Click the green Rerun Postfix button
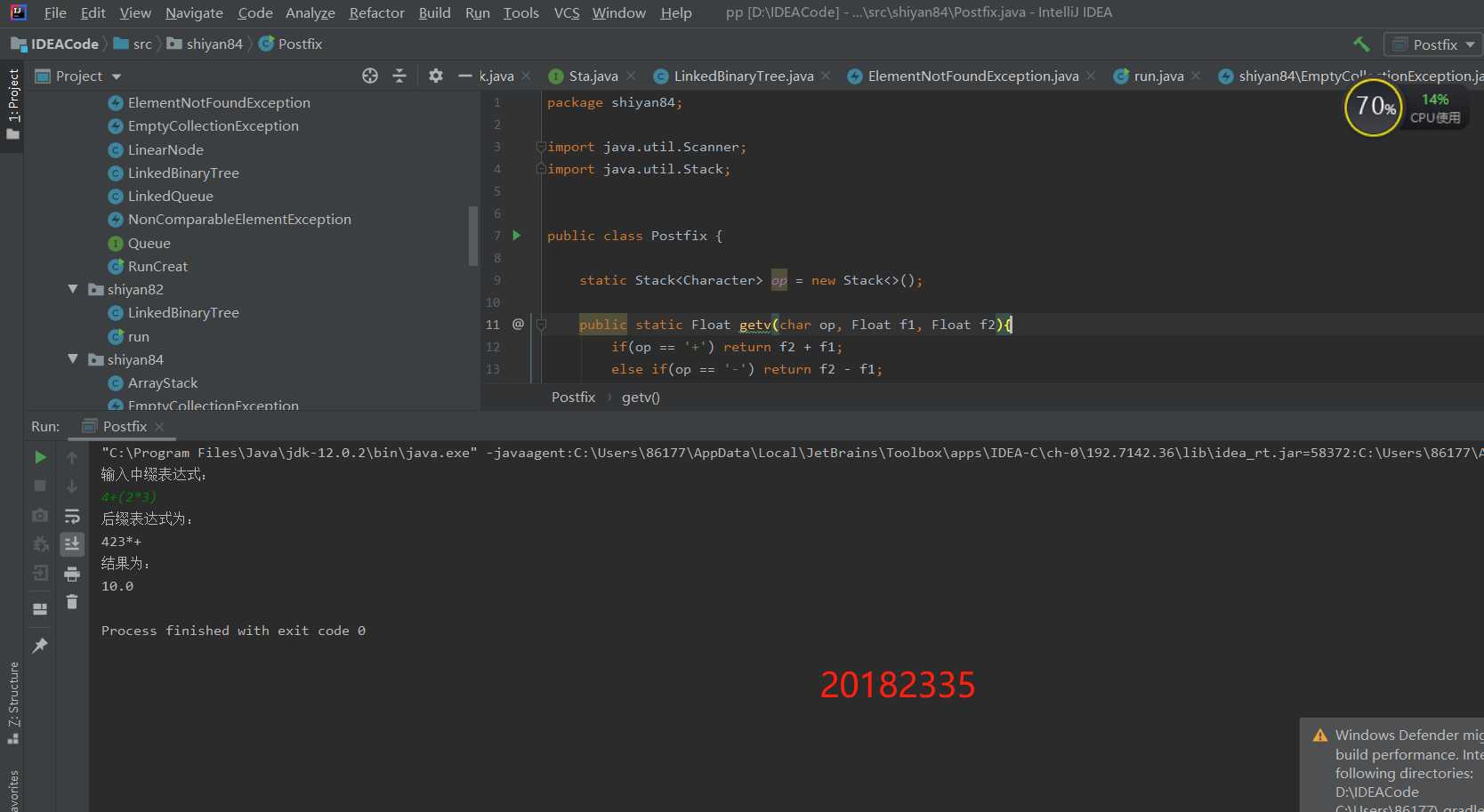This screenshot has width=1484, height=812. (x=40, y=457)
